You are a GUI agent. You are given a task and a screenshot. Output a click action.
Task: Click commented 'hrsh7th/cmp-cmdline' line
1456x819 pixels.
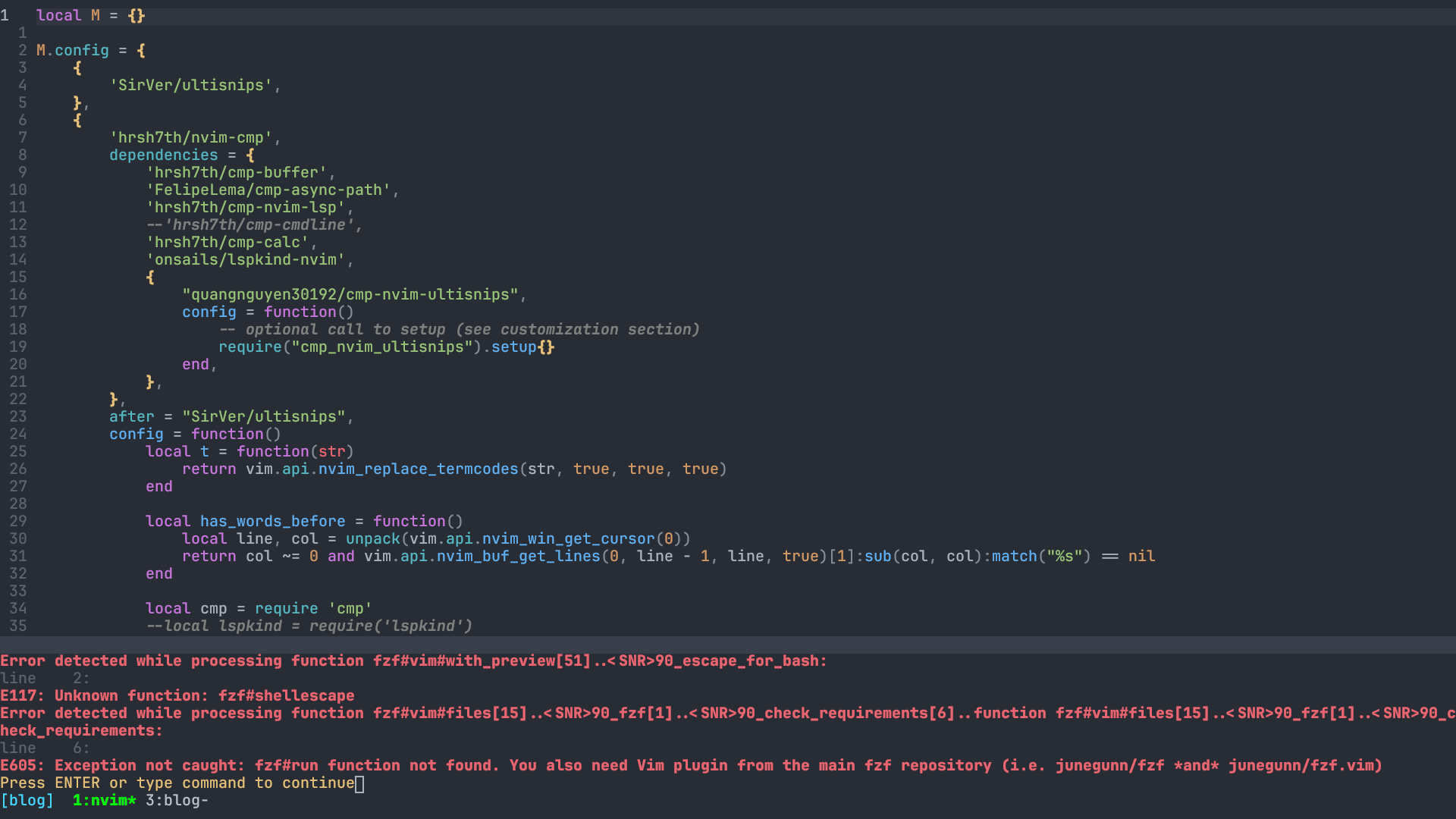(255, 224)
